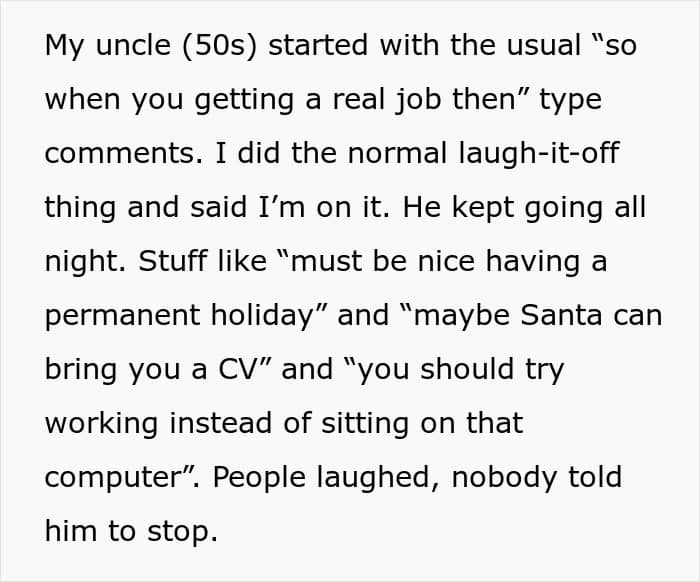
Task: Click the word "usual"
Action: (542, 47)
